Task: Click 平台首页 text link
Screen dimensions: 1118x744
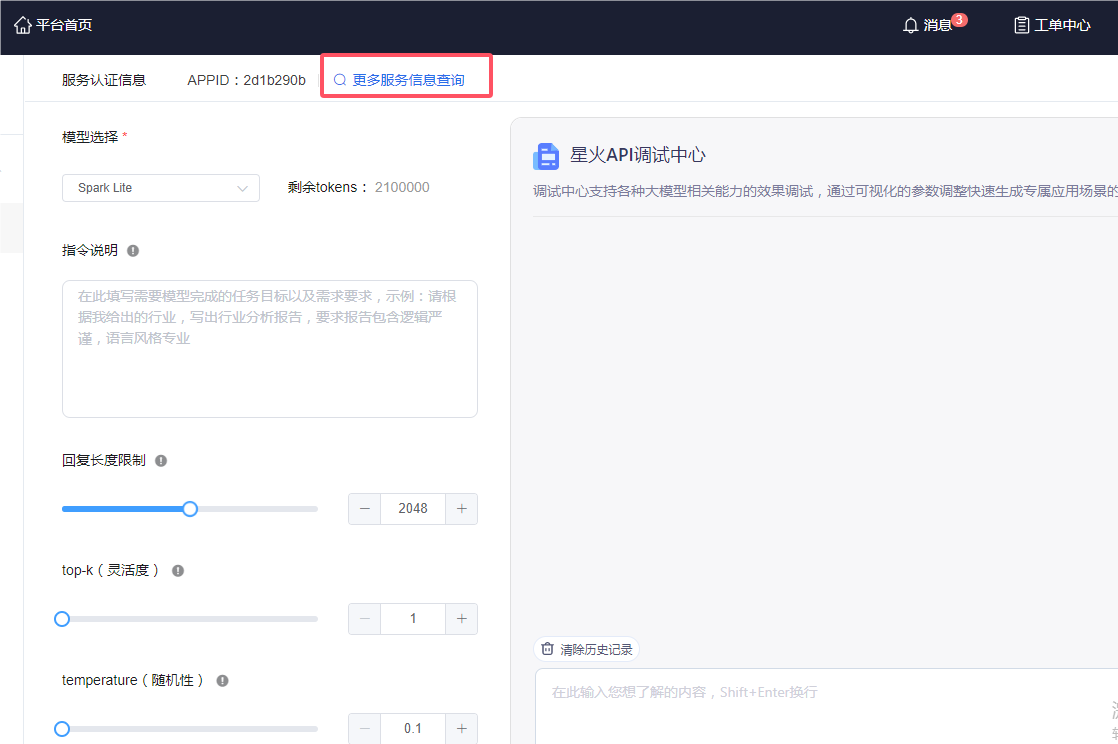Action: (x=64, y=25)
